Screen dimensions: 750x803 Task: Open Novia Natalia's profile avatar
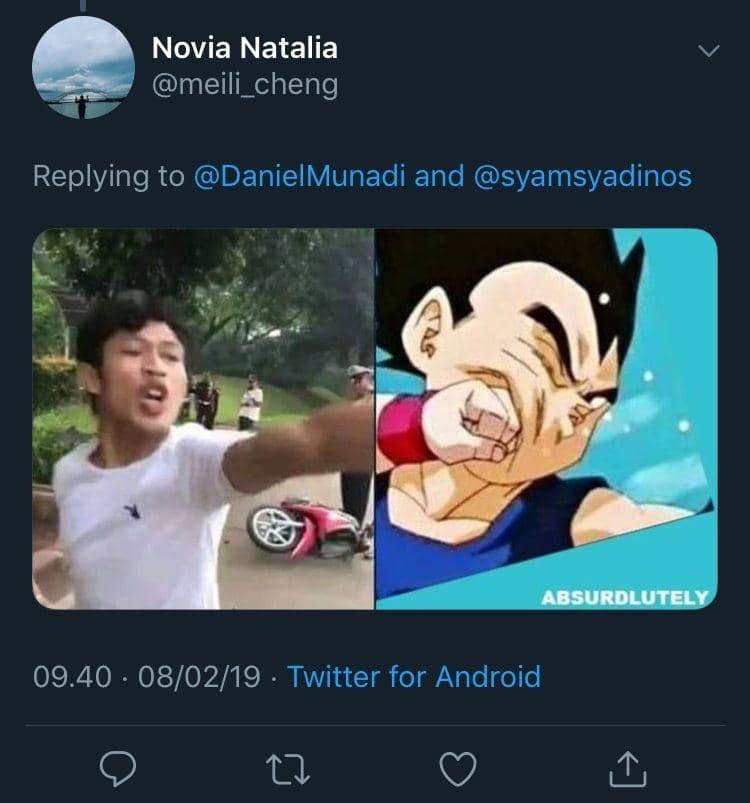(x=84, y=67)
